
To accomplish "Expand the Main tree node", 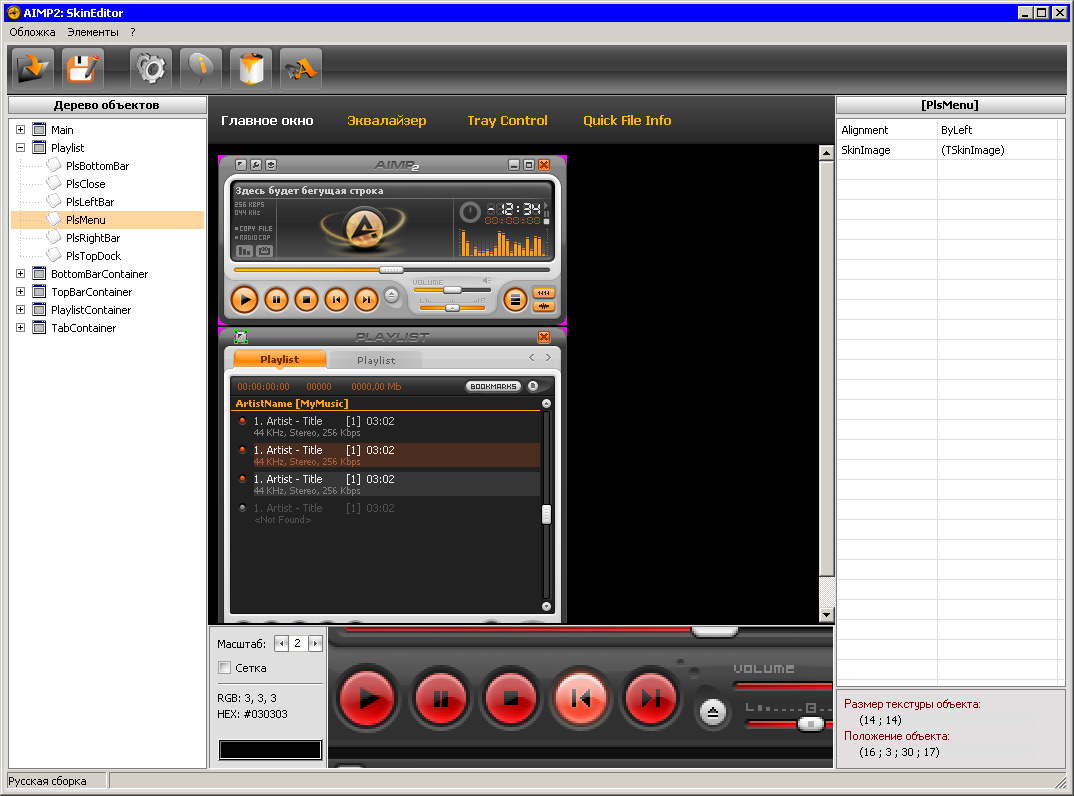I will [21, 129].
